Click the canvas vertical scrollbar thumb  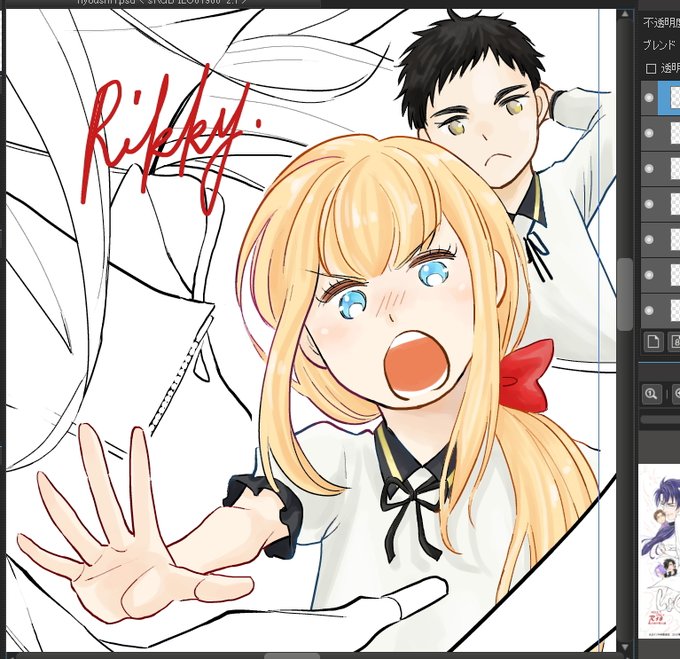624,294
